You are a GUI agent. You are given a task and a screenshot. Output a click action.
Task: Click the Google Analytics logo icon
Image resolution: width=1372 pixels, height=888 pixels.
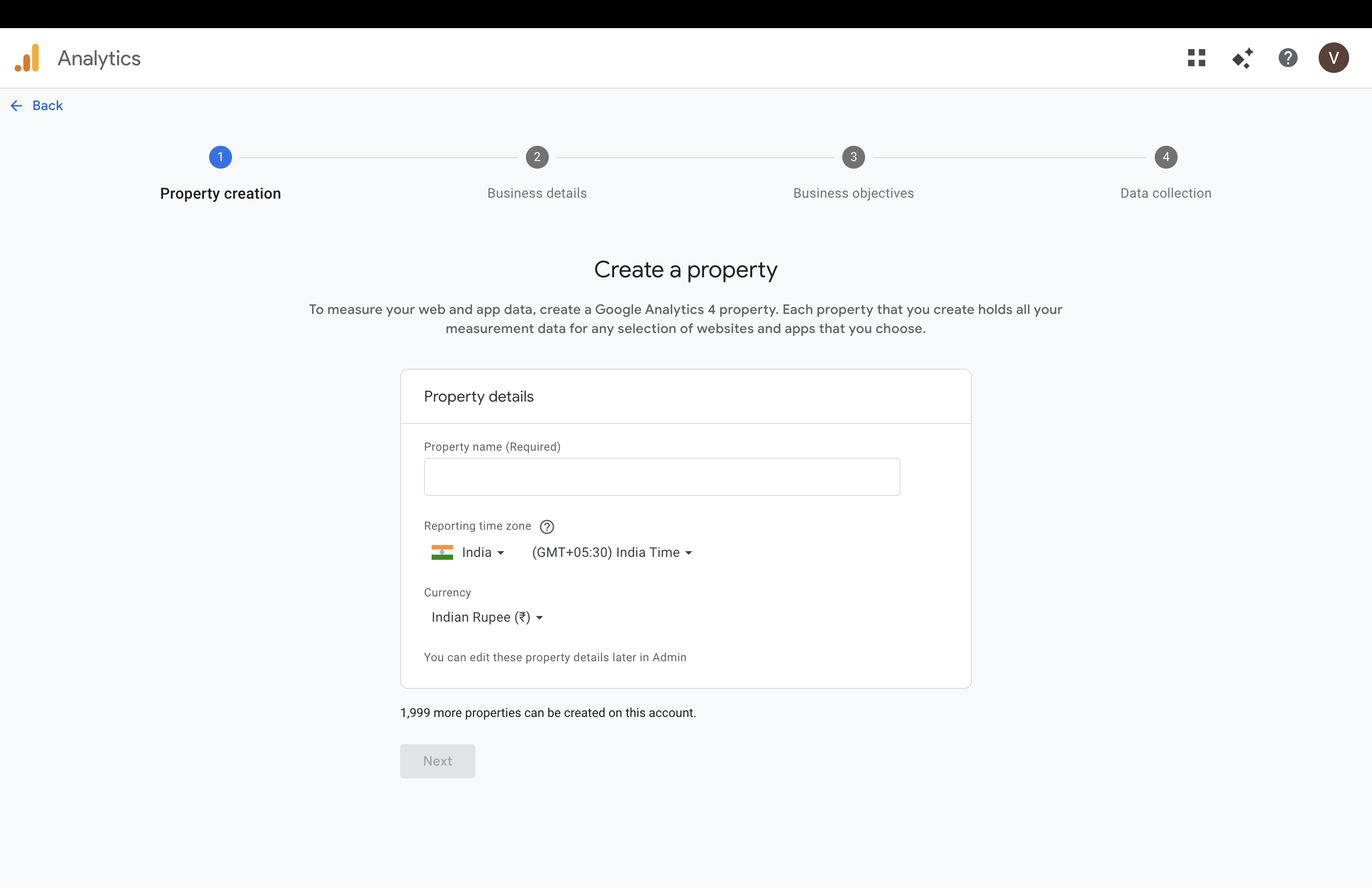coord(27,58)
